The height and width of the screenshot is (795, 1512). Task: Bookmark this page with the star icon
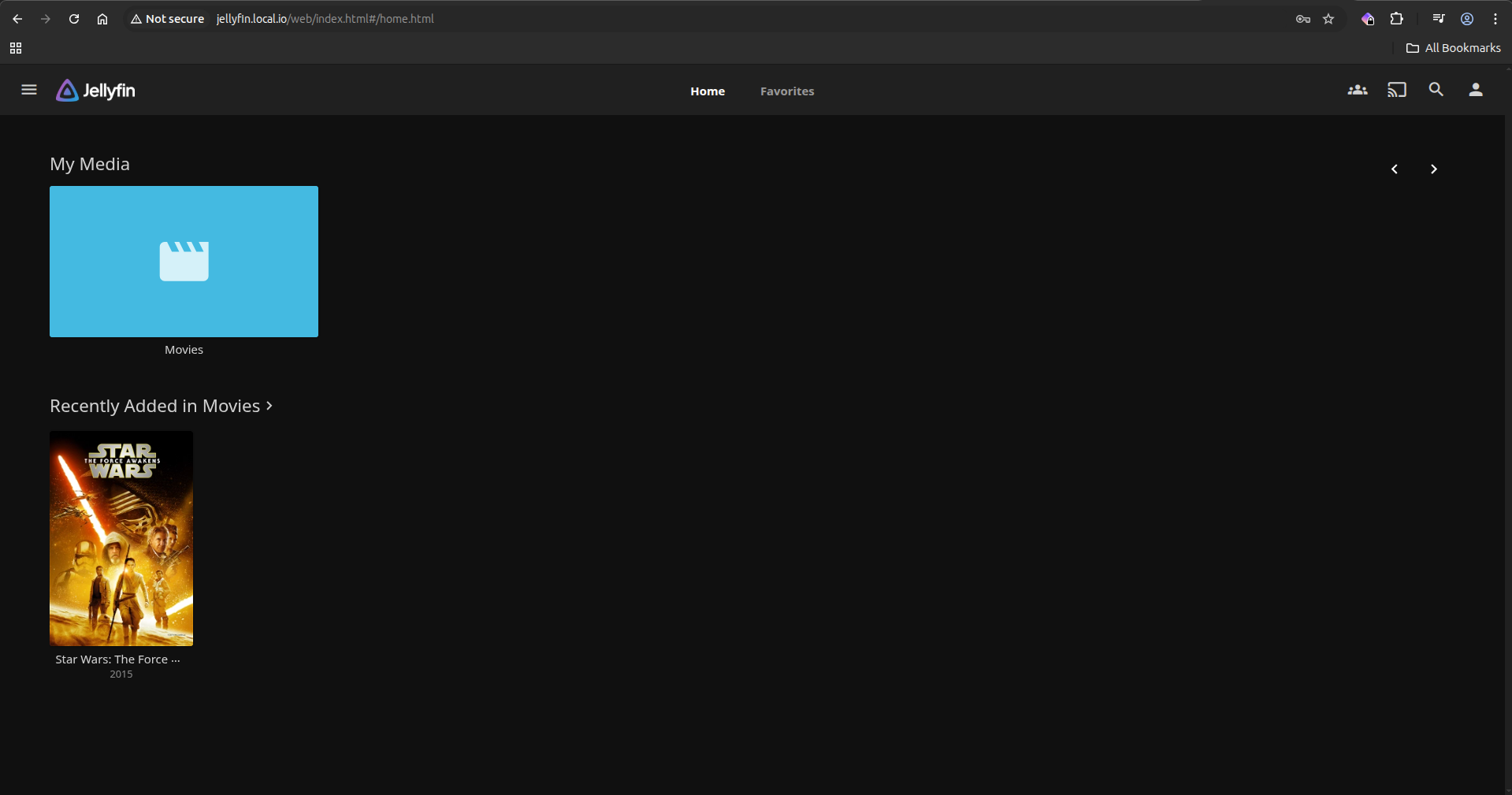tap(1329, 19)
